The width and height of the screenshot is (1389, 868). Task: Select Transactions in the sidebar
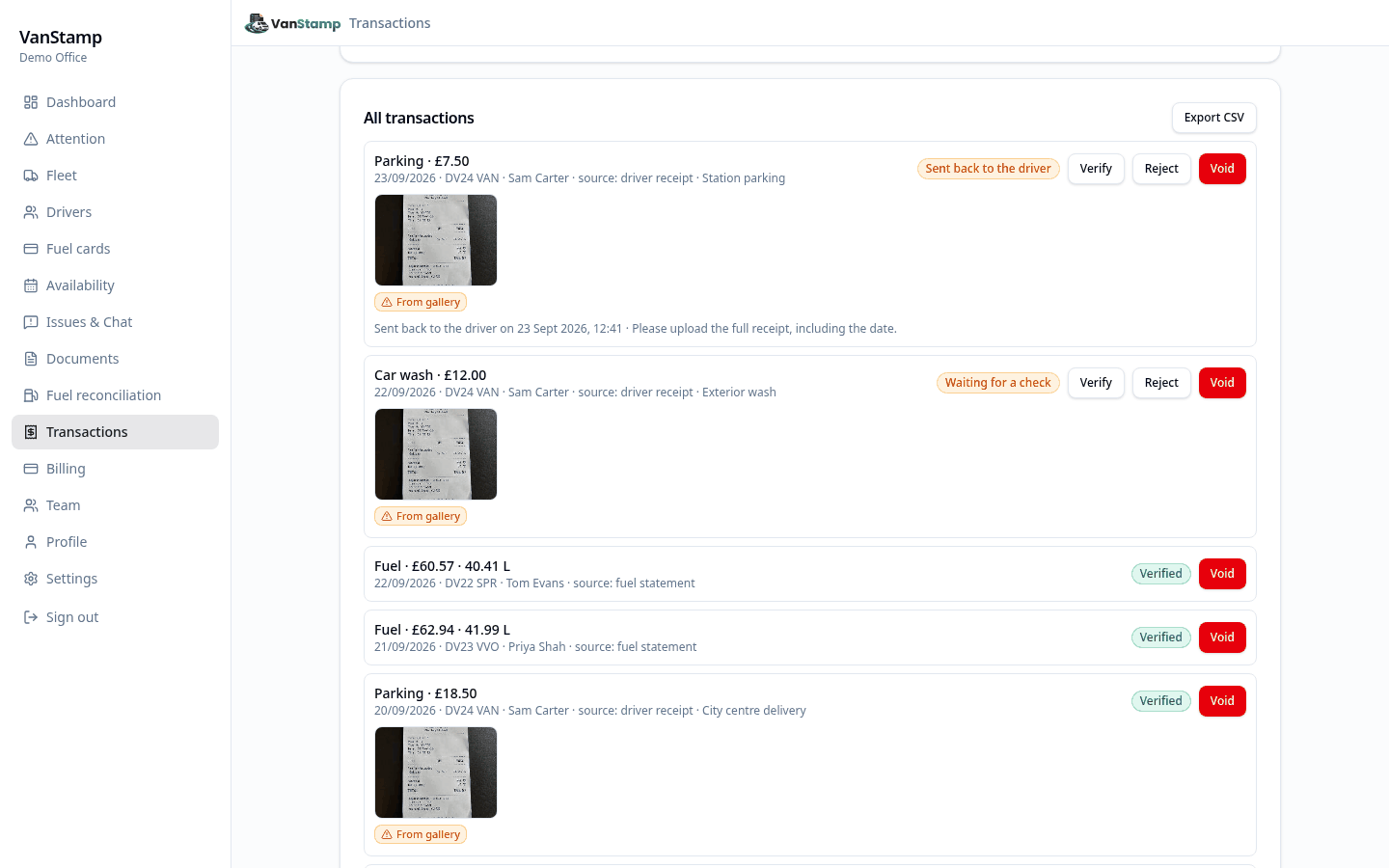(x=115, y=432)
